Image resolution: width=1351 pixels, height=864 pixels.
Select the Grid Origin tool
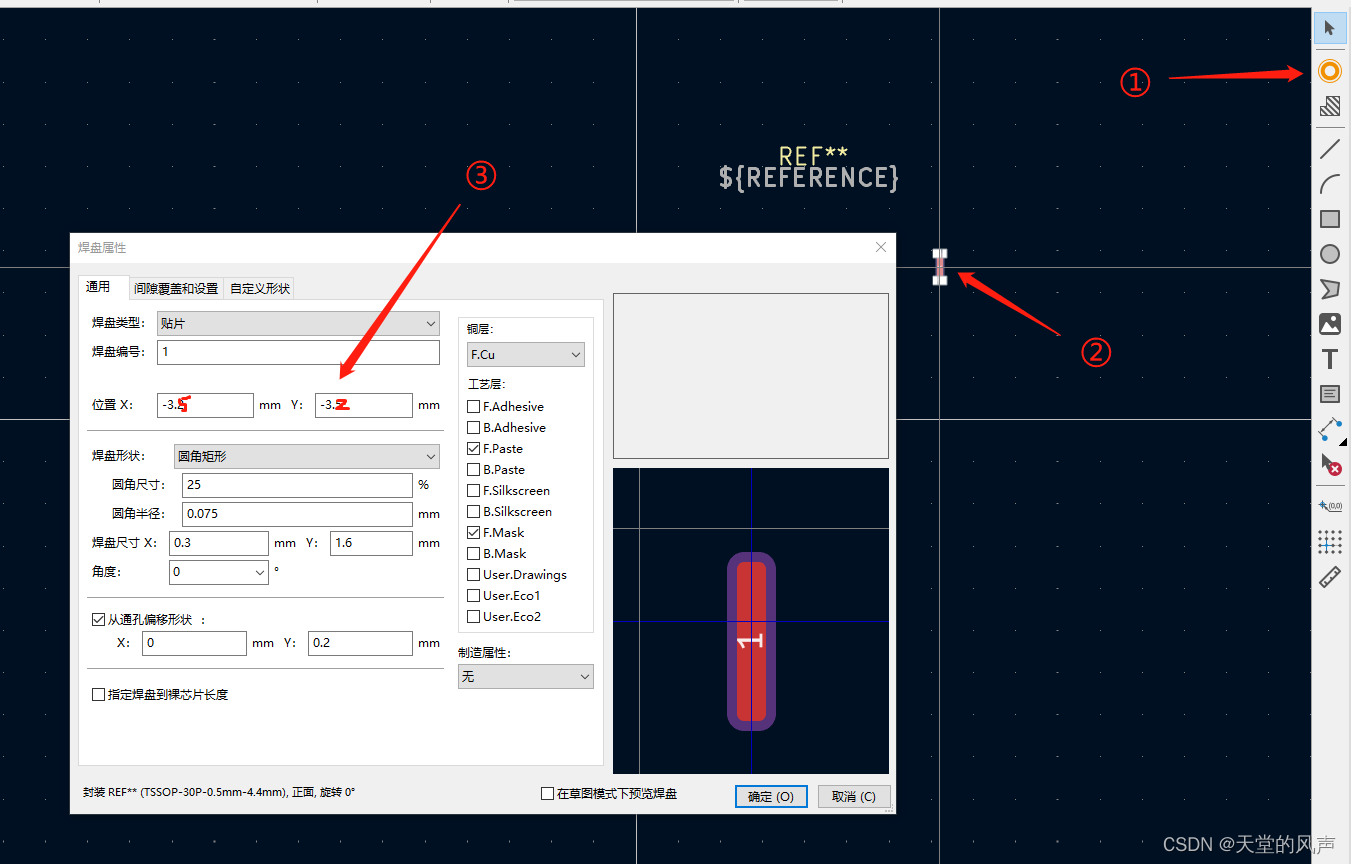[1329, 542]
